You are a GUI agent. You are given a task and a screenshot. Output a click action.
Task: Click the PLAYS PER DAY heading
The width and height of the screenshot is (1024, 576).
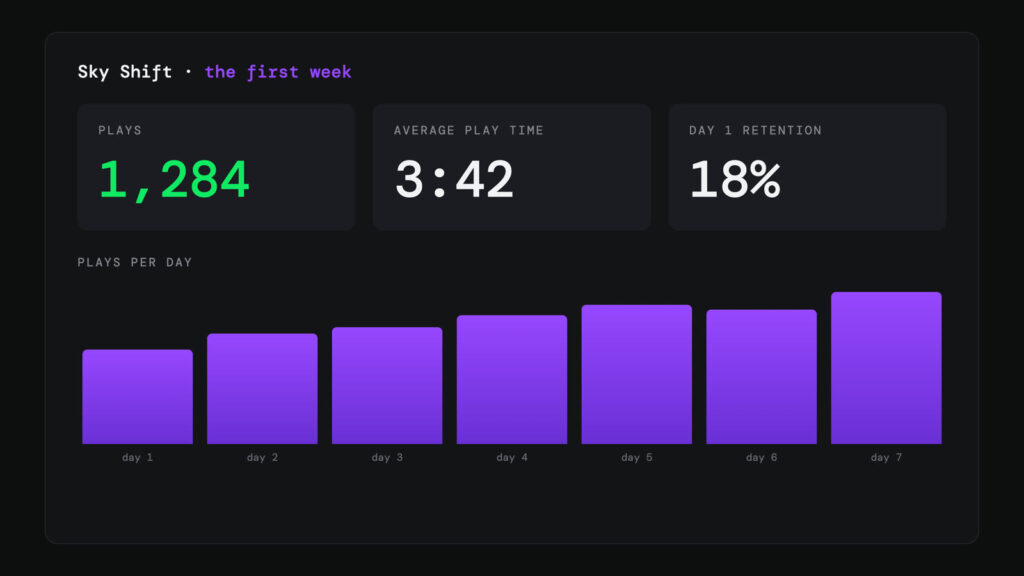[135, 263]
